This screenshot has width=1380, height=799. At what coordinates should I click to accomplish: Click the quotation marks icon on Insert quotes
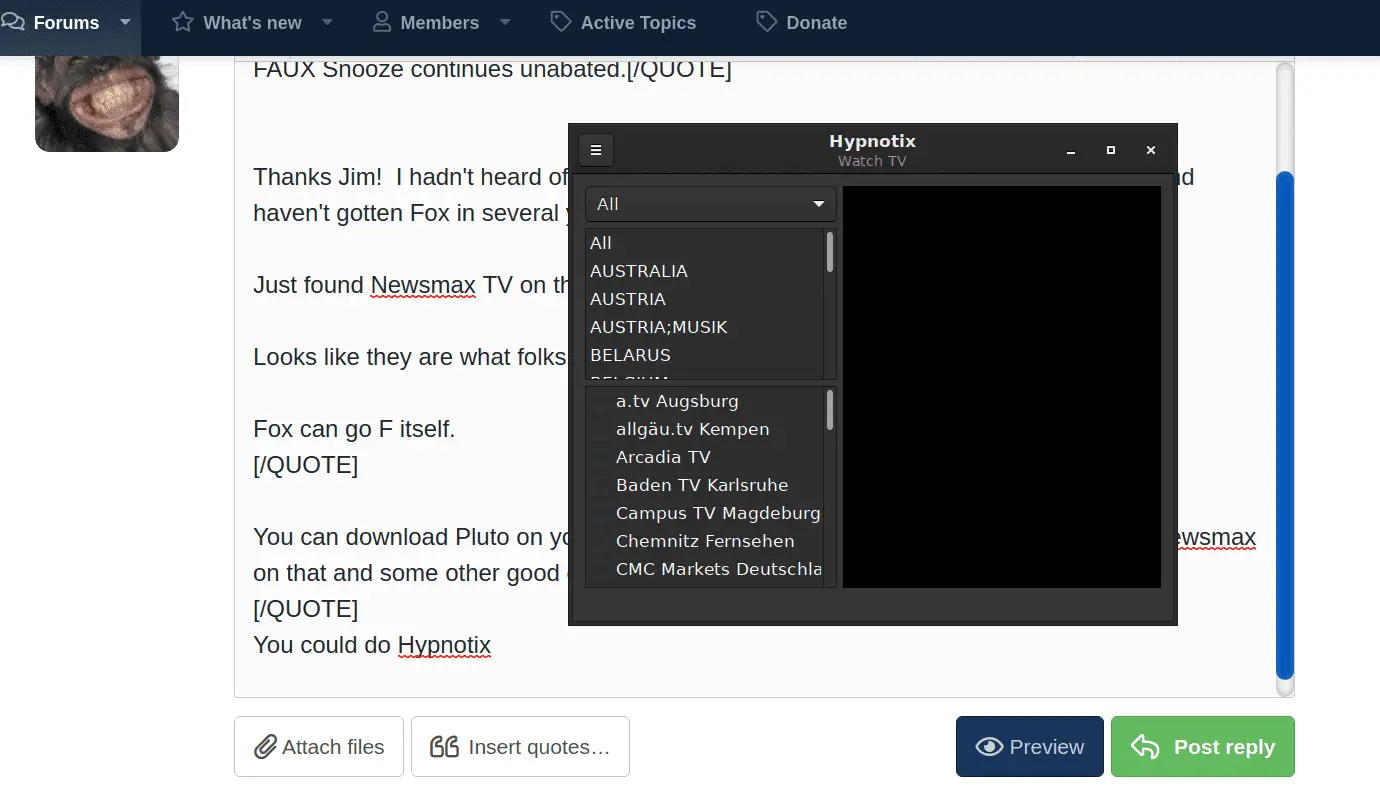pyautogui.click(x=443, y=746)
